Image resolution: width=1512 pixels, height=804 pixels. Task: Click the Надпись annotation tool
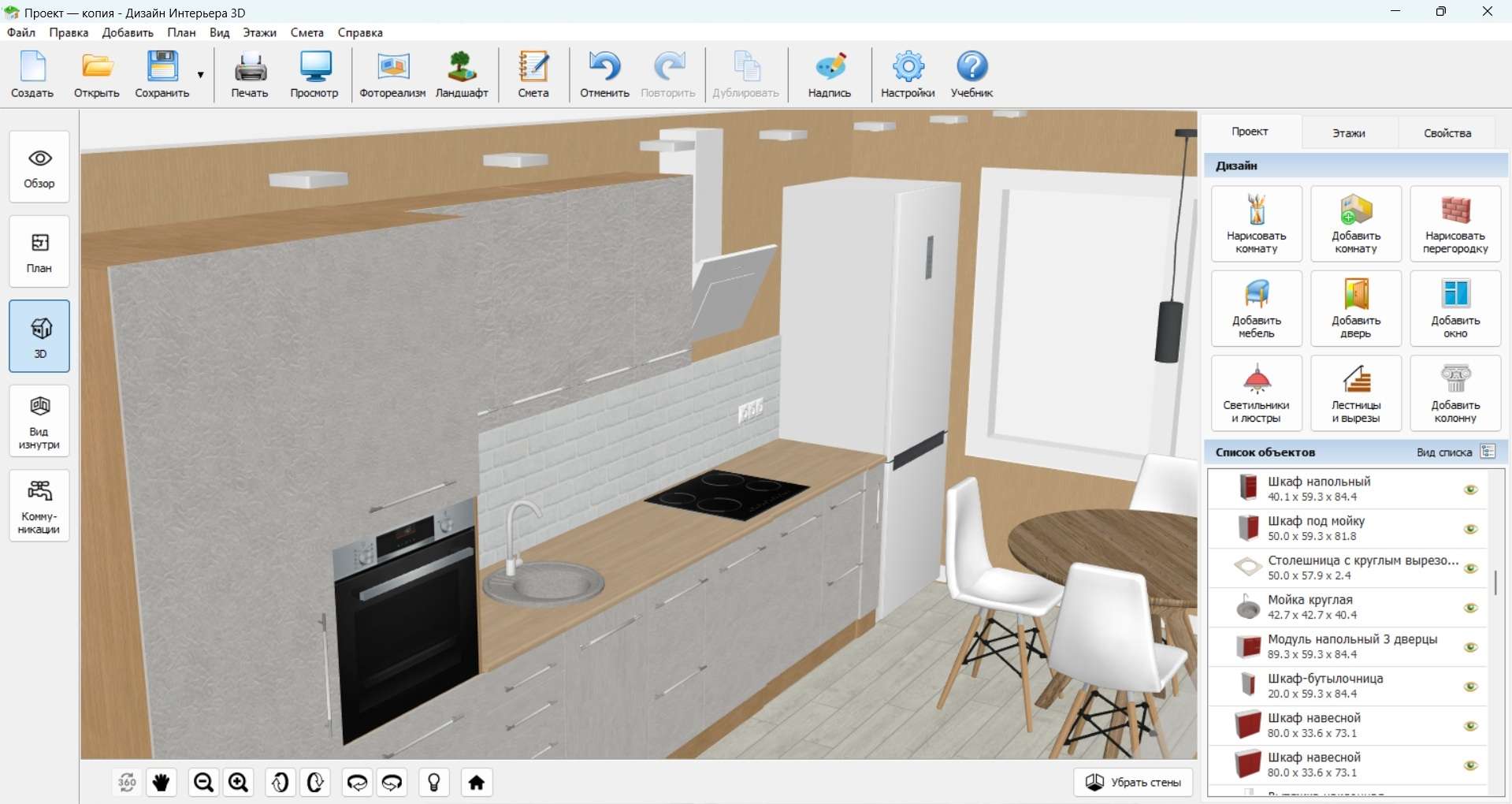pyautogui.click(x=830, y=75)
